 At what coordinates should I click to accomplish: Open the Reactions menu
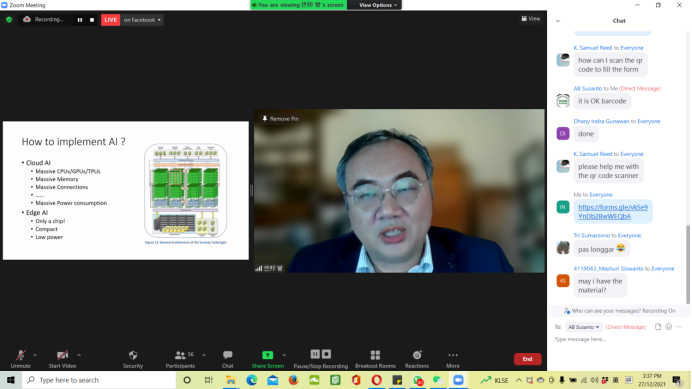tap(417, 359)
